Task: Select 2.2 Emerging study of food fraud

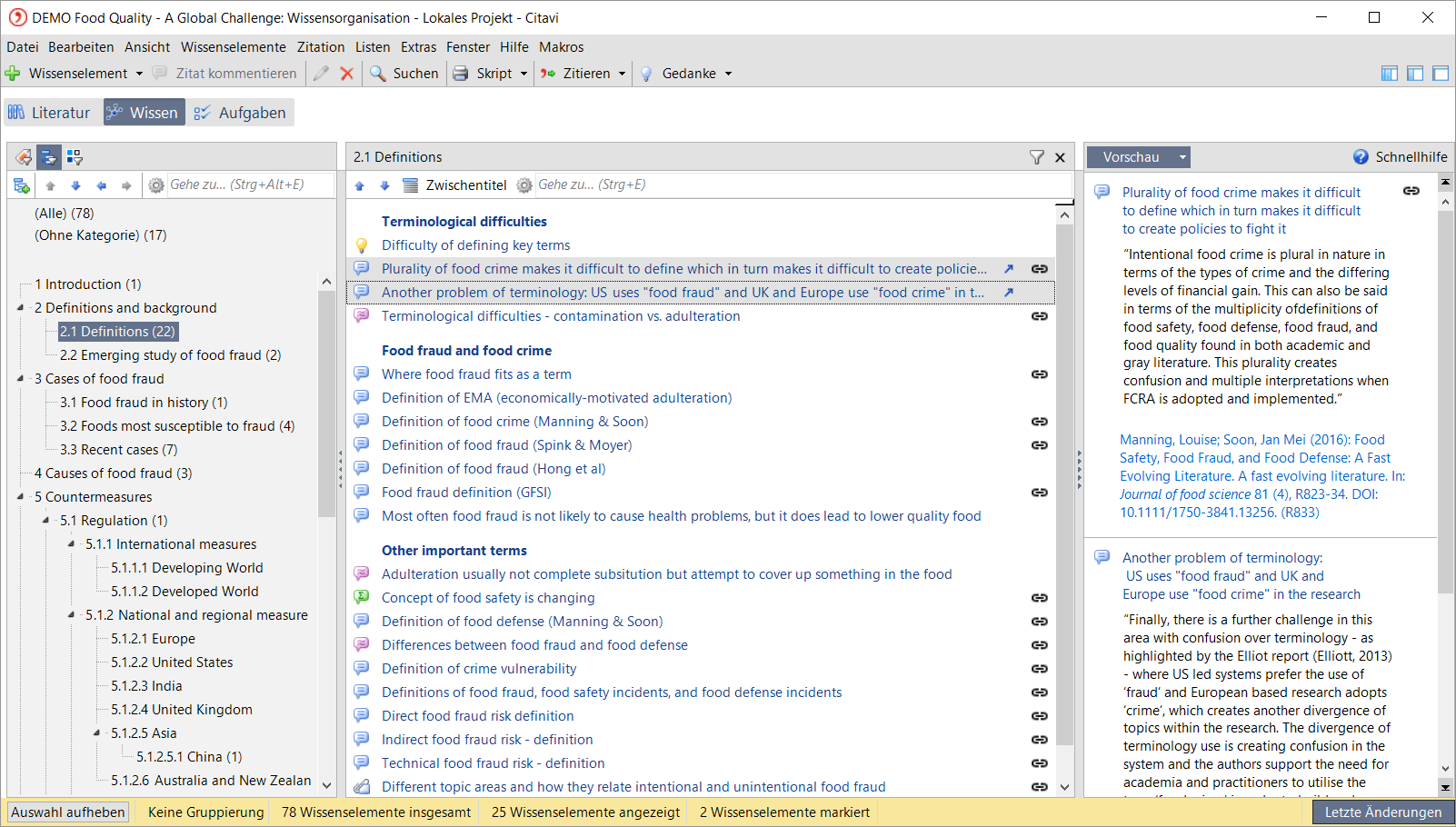Action: pos(170,355)
